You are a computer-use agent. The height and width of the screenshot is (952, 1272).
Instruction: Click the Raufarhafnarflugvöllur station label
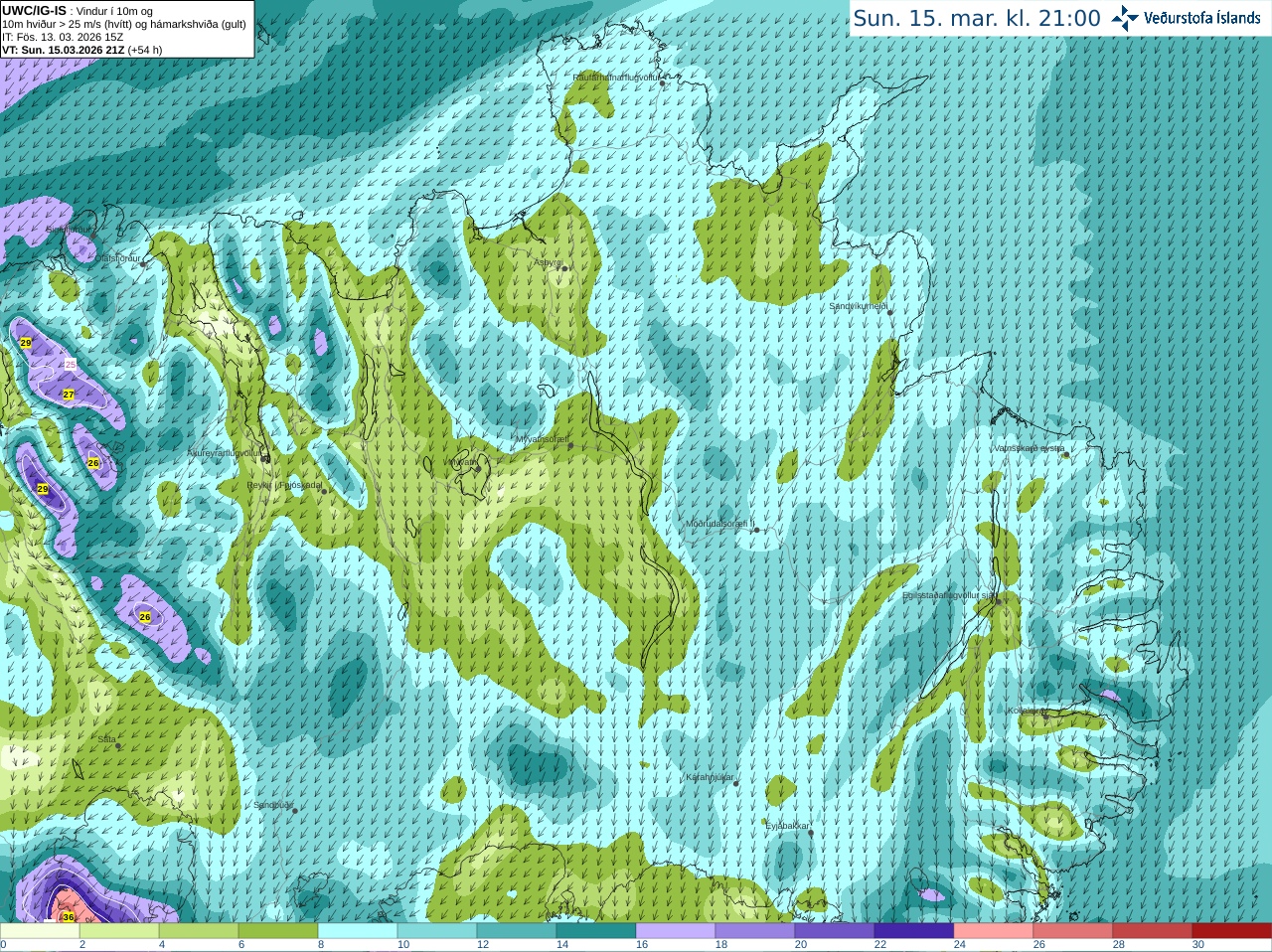(616, 77)
